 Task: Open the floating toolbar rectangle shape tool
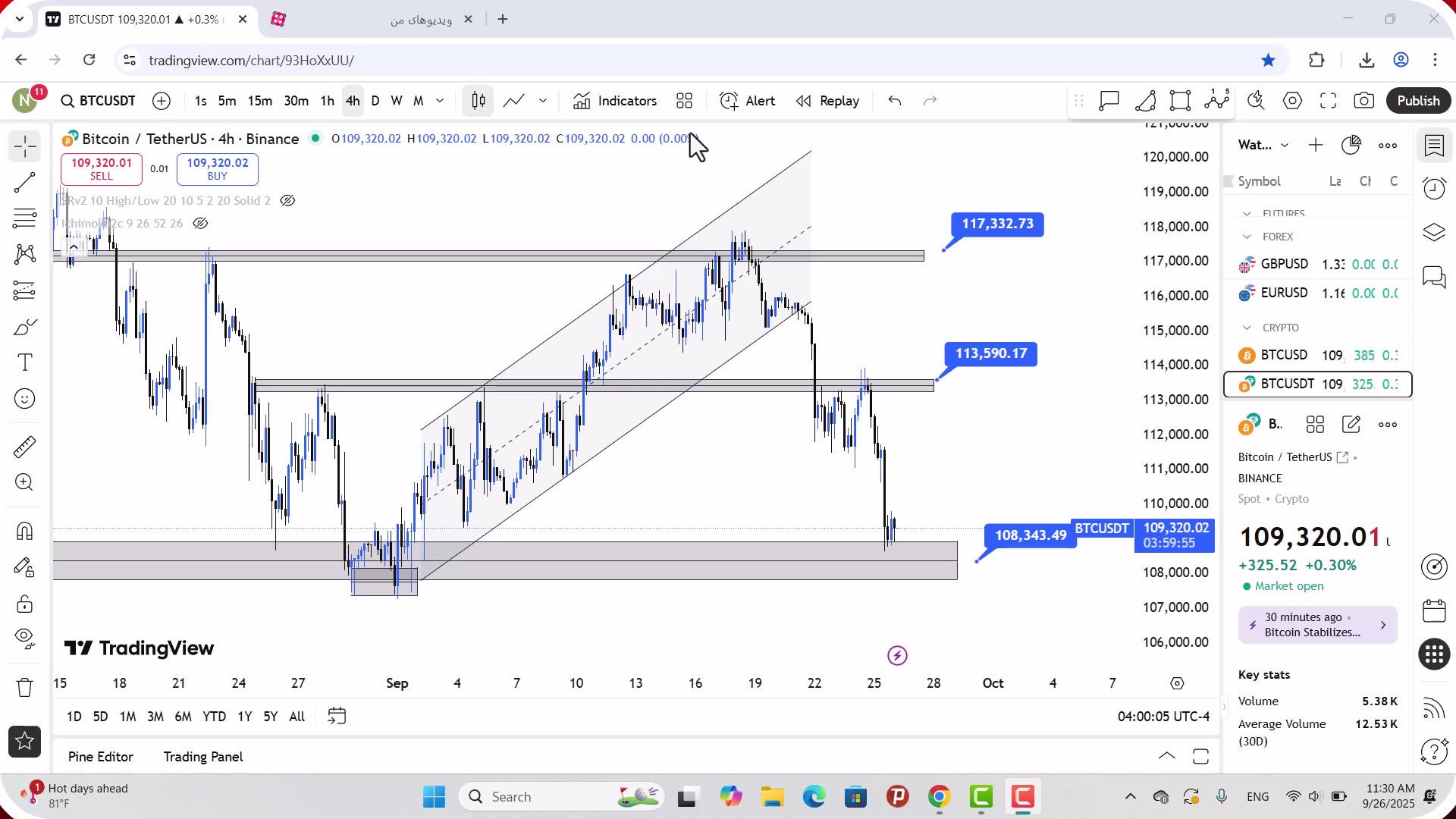(1181, 101)
